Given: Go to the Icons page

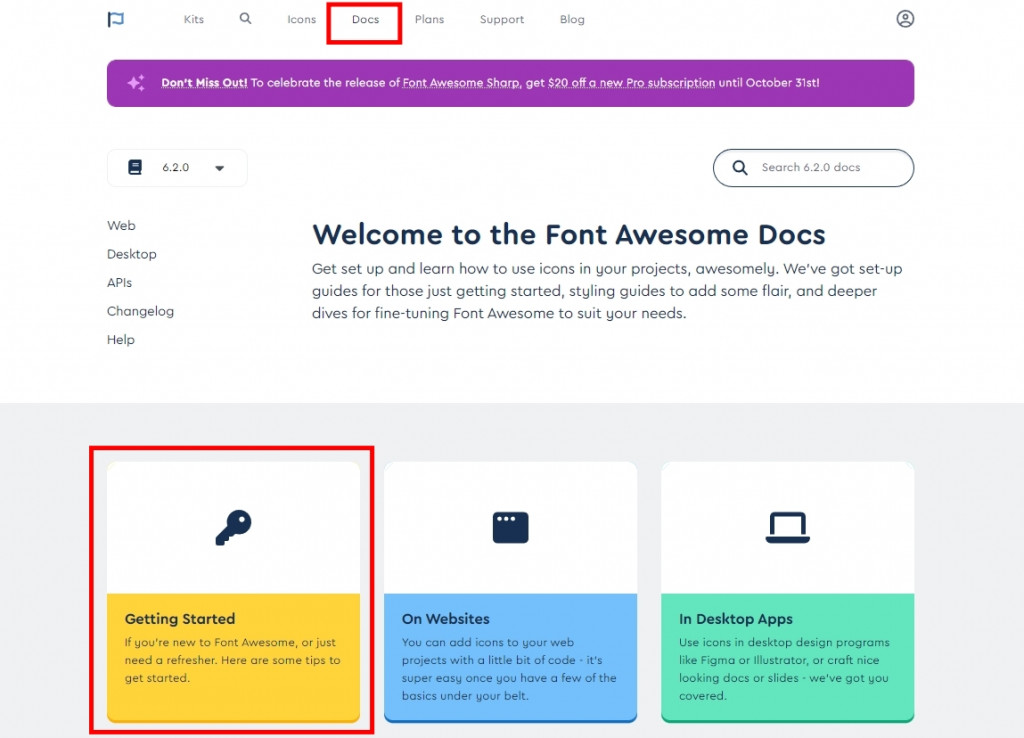Looking at the screenshot, I should (302, 20).
